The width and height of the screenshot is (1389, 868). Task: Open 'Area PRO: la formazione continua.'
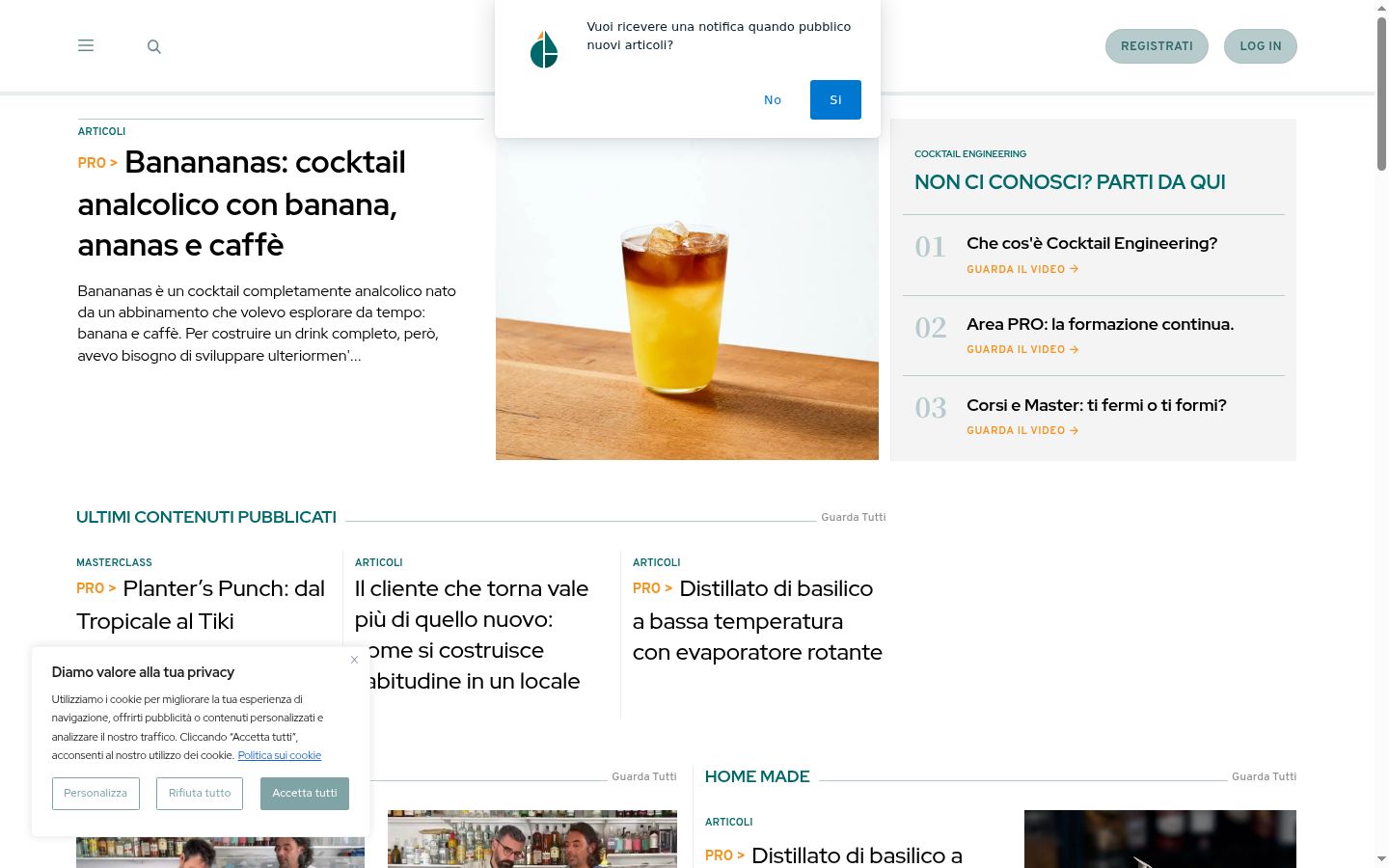tap(1100, 324)
